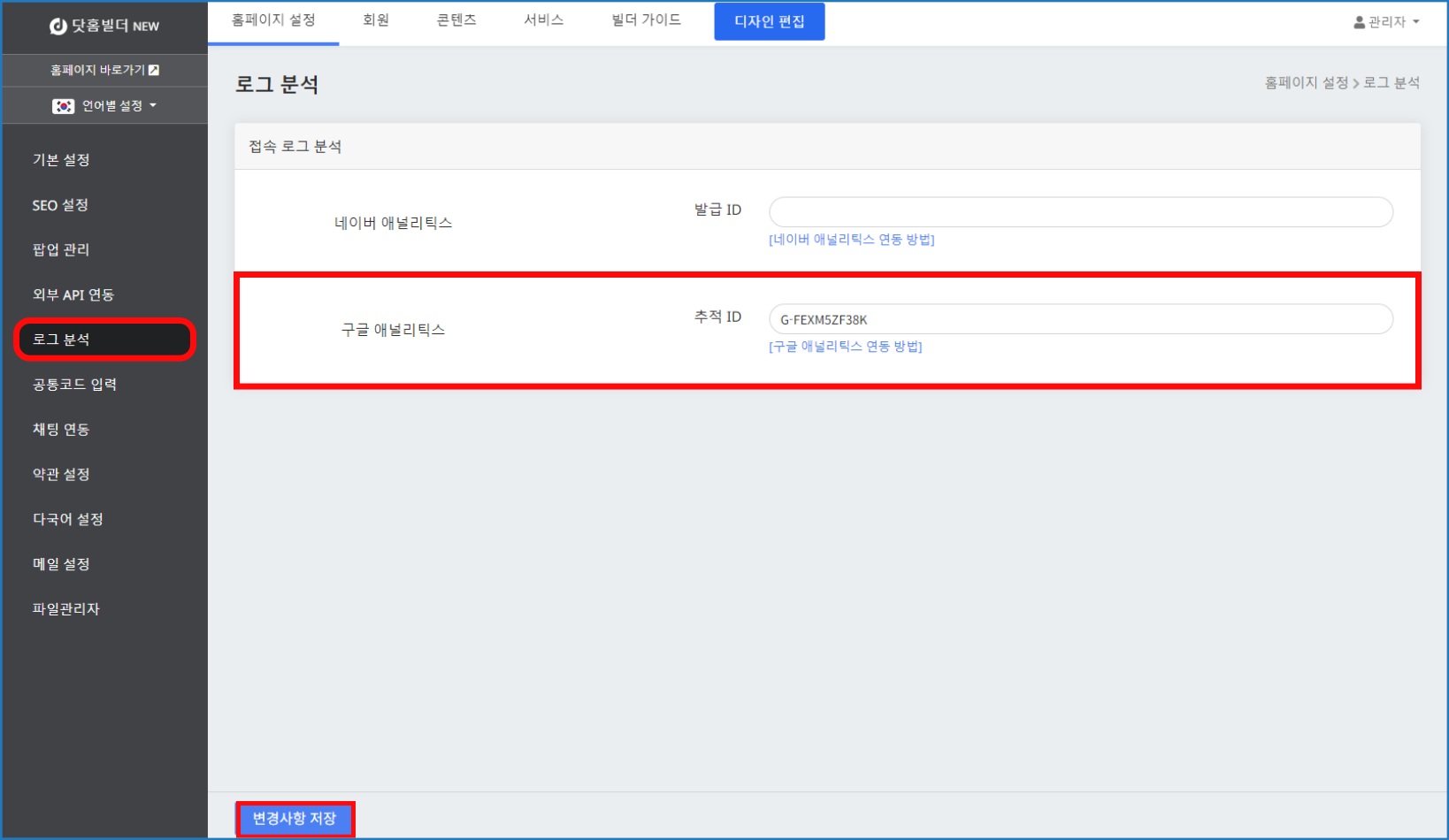Image resolution: width=1449 pixels, height=840 pixels.
Task: Click the 닷홈빌더 logo icon
Action: coord(58,27)
